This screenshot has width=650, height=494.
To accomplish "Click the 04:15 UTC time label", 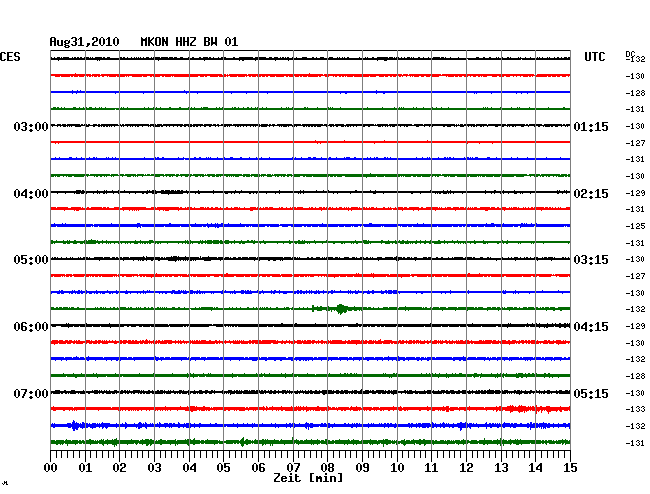I will [x=591, y=327].
